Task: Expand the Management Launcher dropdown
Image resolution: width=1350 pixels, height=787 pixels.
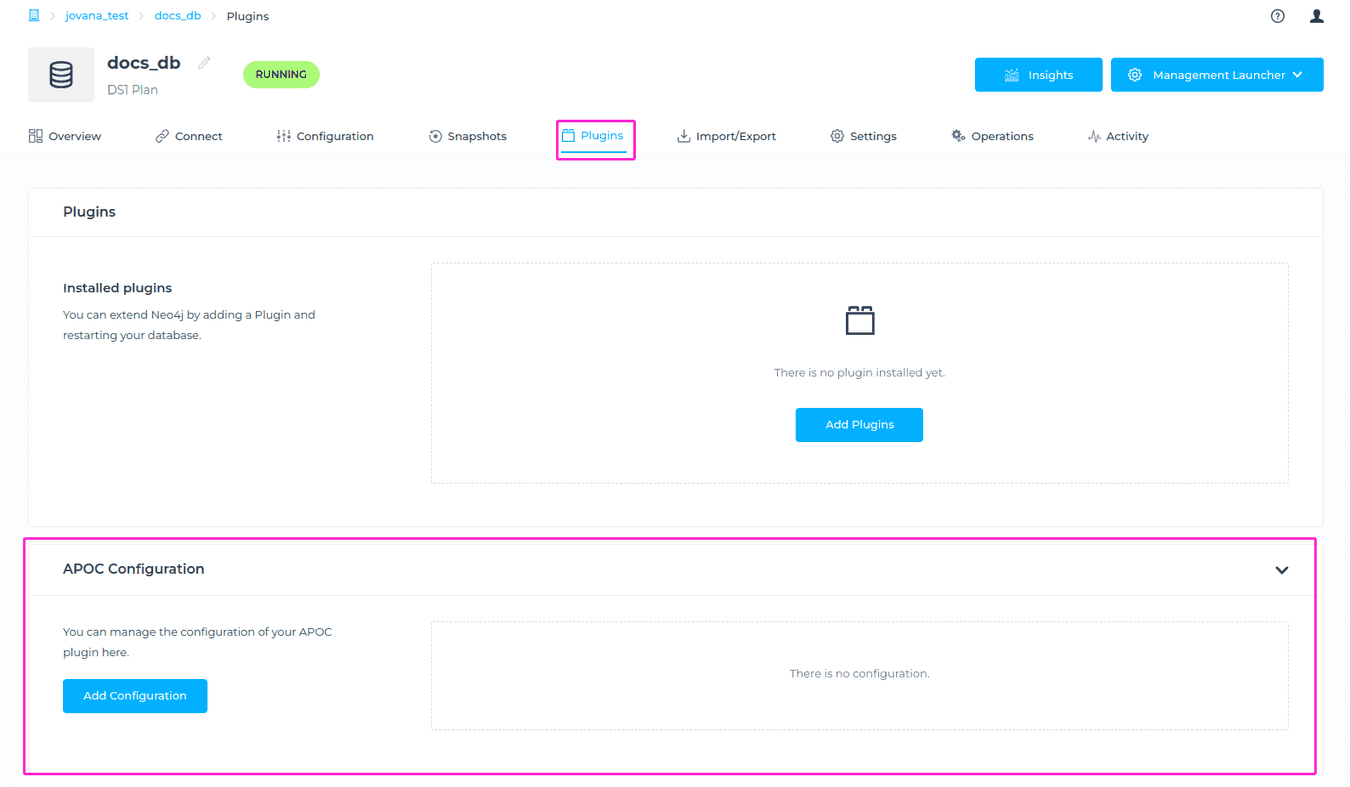Action: tap(1216, 75)
